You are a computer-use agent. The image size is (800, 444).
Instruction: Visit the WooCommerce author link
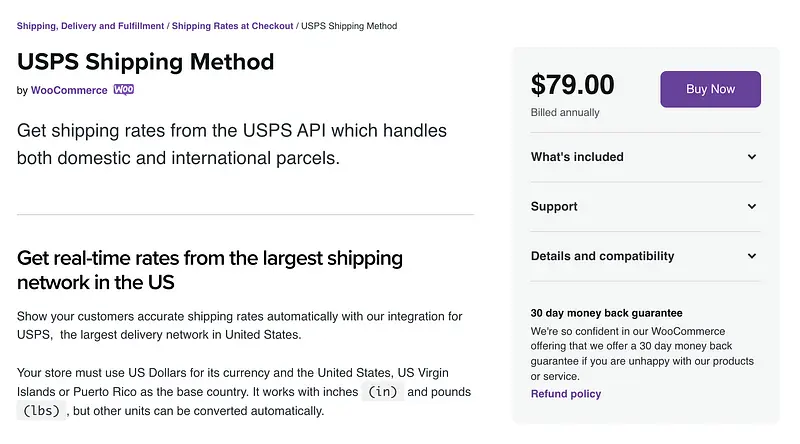(69, 90)
